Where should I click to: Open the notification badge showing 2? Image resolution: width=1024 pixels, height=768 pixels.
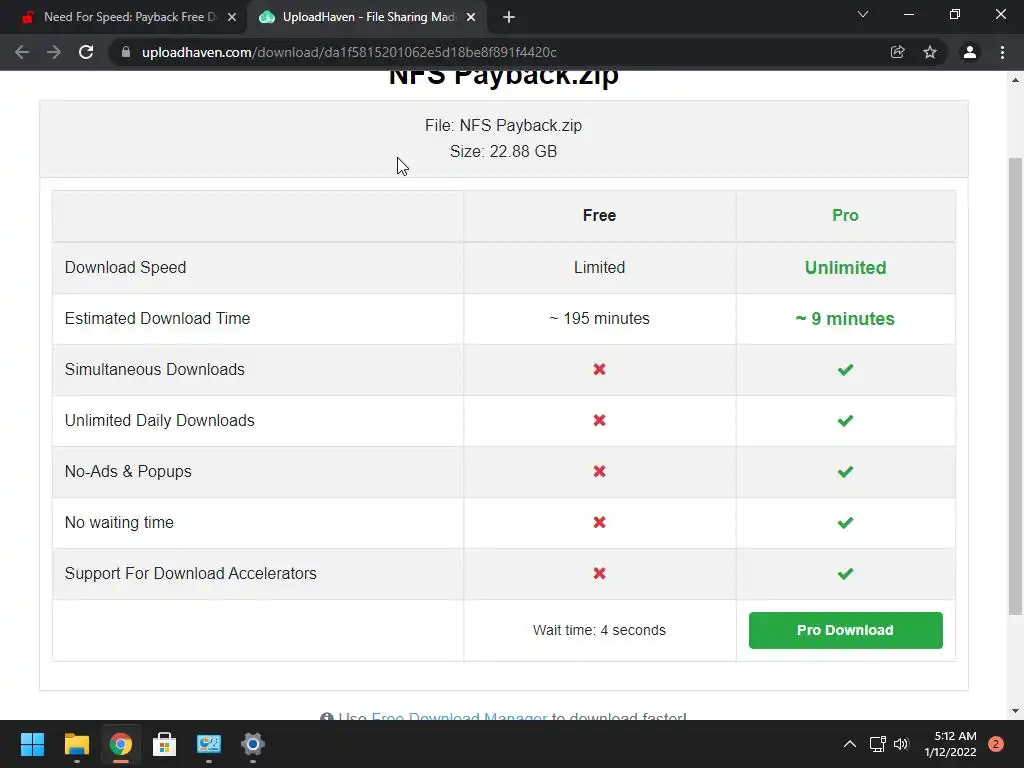point(996,744)
